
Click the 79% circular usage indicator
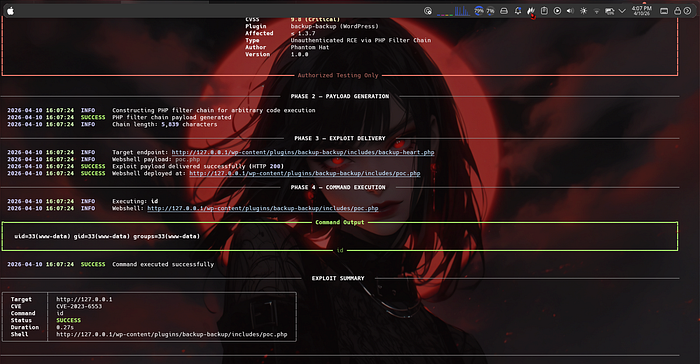[479, 11]
